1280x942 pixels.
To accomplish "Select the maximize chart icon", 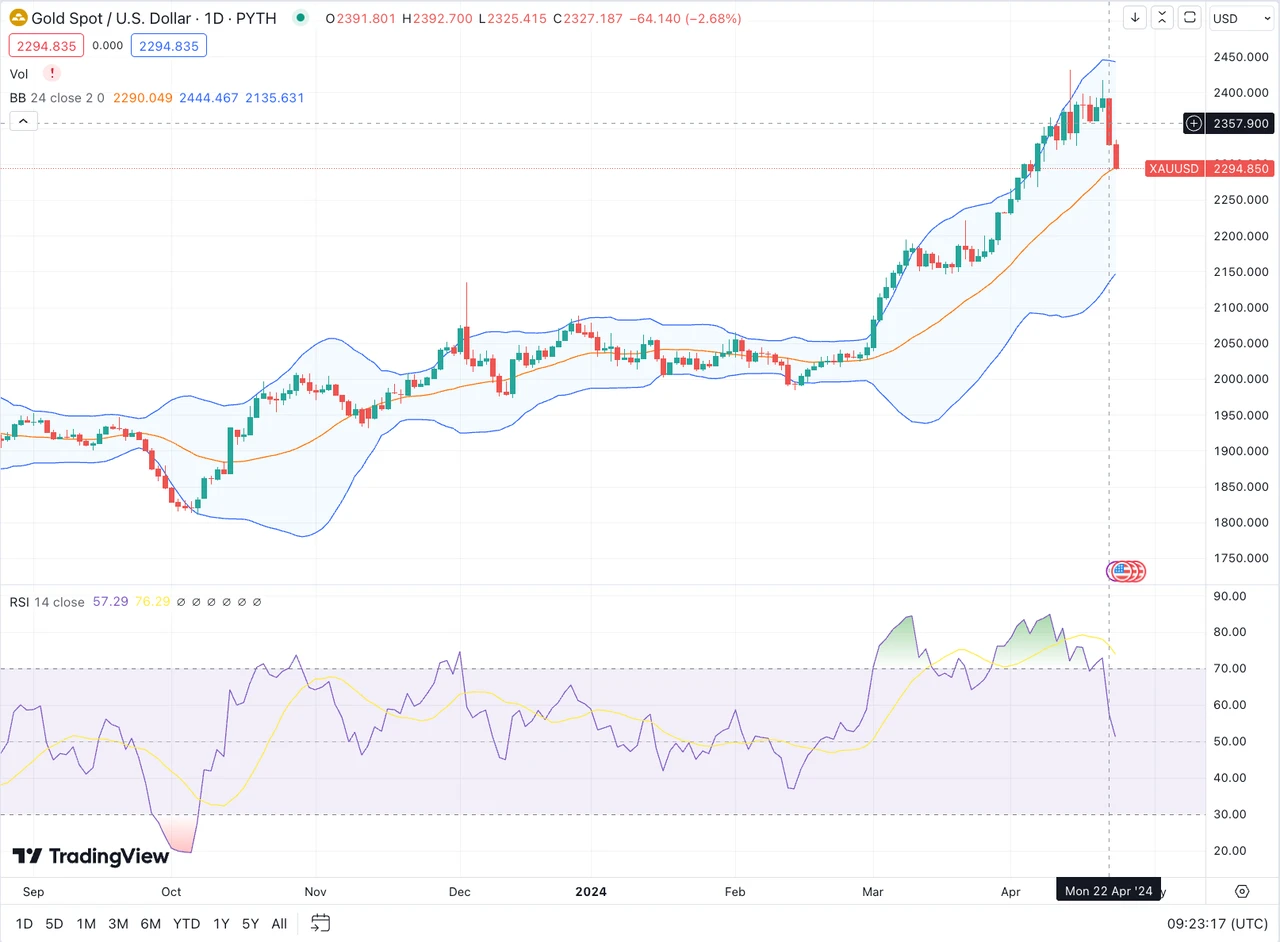I will click(1189, 17).
